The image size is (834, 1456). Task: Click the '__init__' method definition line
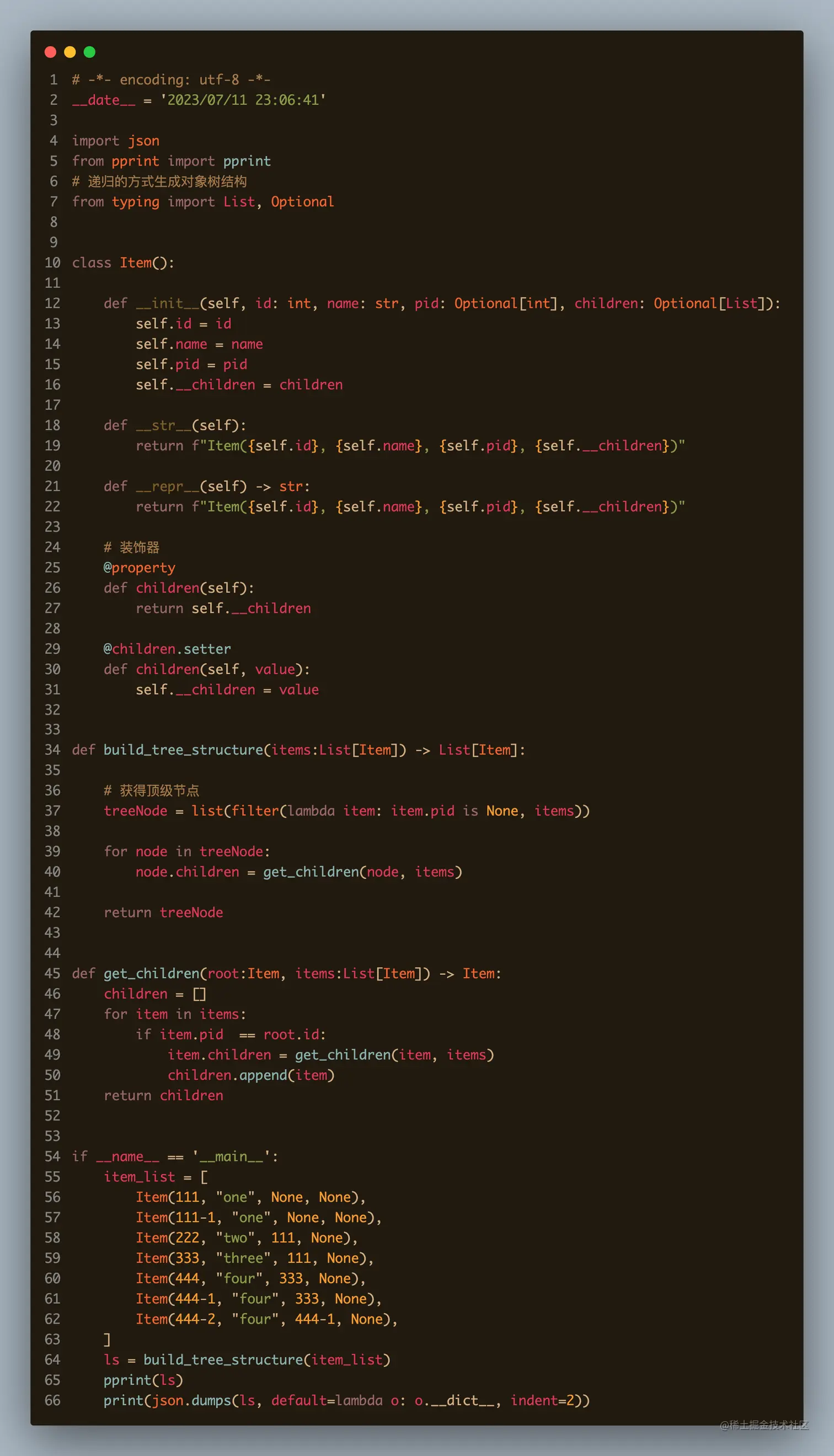tap(442, 303)
